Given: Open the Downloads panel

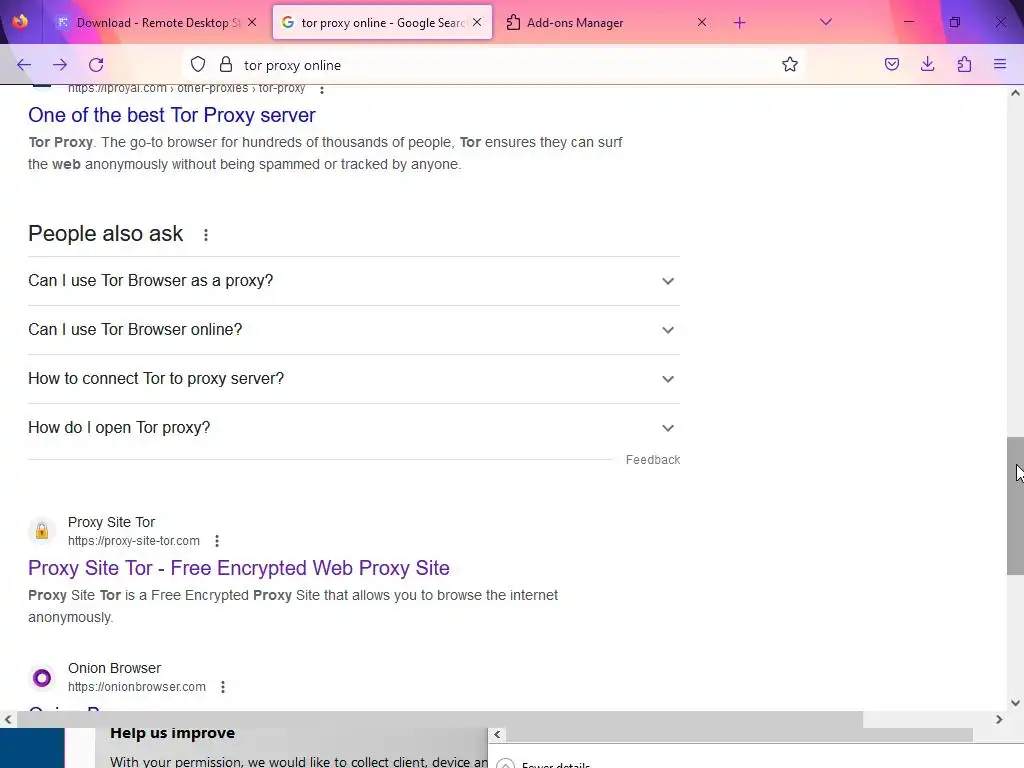Looking at the screenshot, I should (x=927, y=64).
